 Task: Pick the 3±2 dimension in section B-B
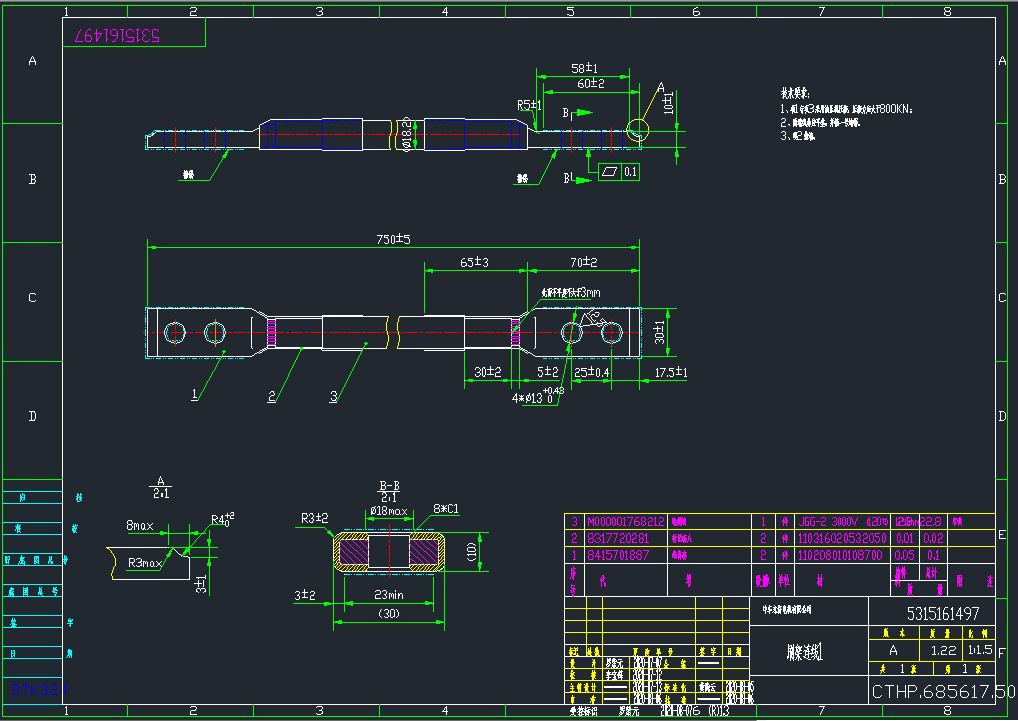click(304, 594)
